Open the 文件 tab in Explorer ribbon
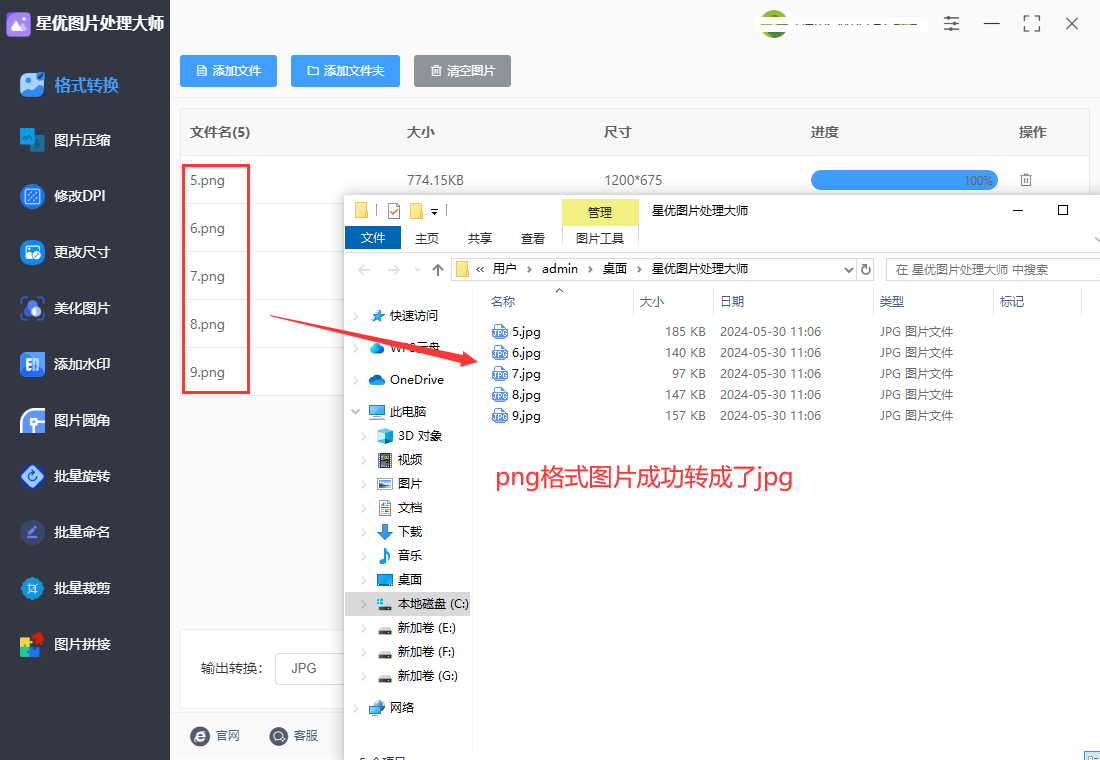Image resolution: width=1100 pixels, height=760 pixels. coord(373,238)
